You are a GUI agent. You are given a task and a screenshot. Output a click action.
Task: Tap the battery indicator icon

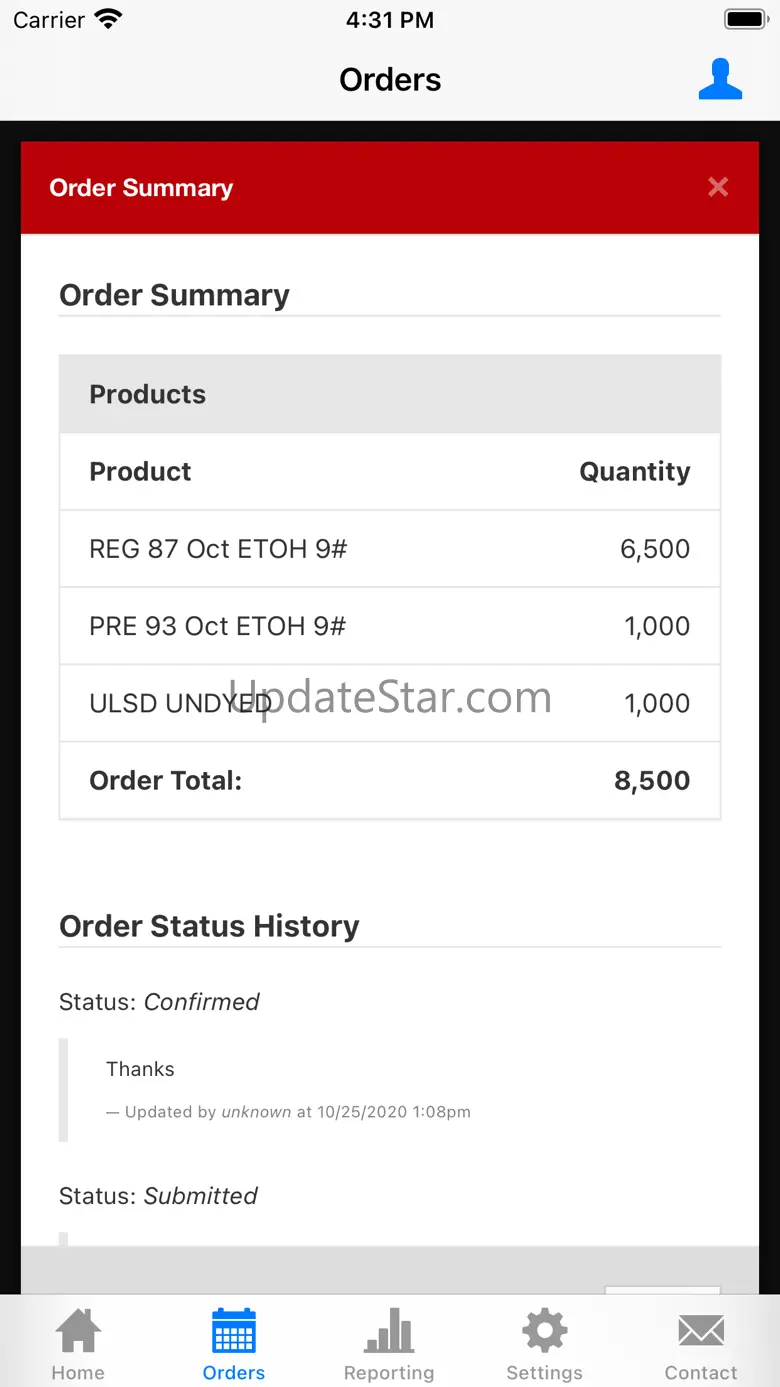tap(745, 19)
